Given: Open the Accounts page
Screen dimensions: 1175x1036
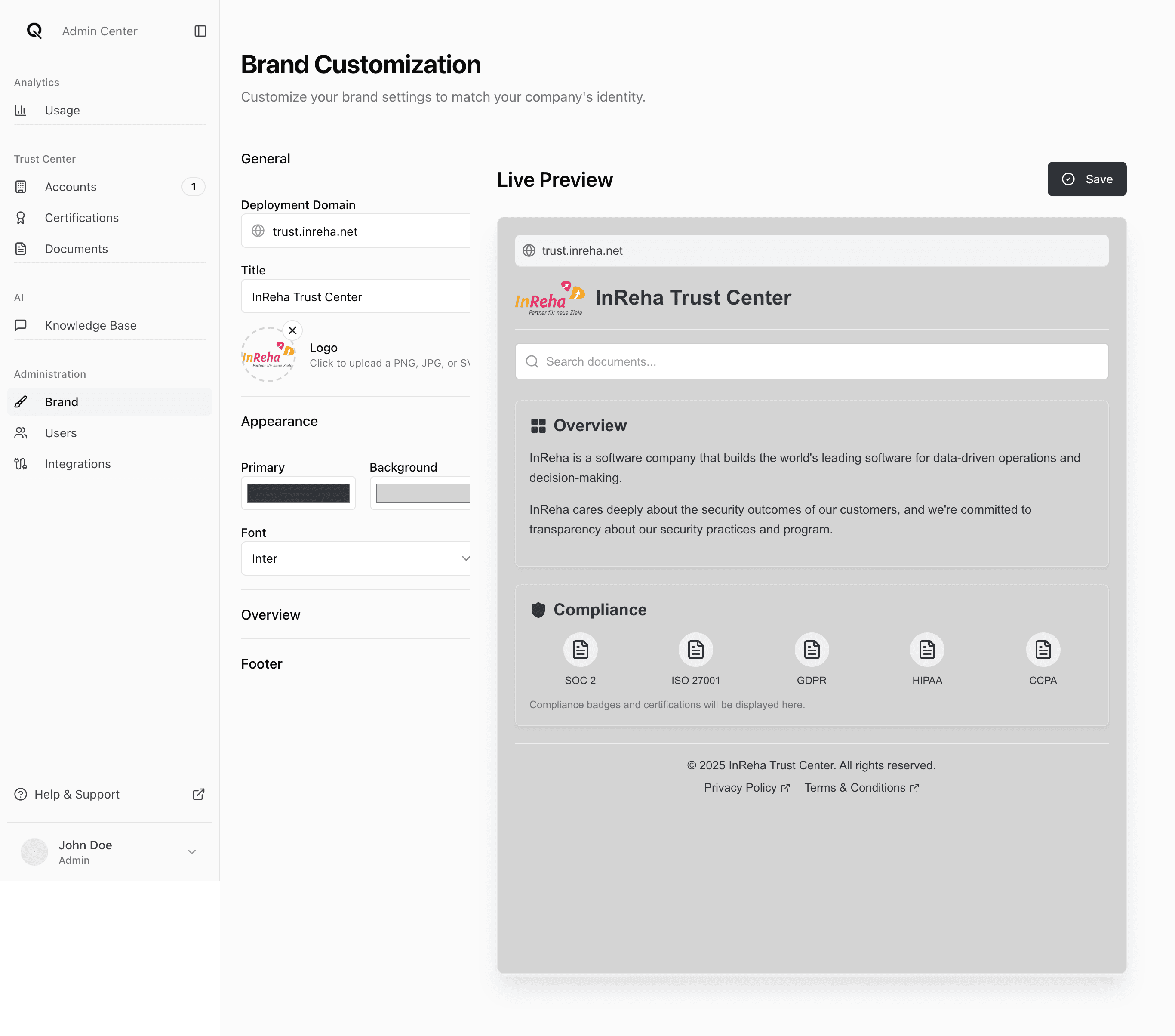Looking at the screenshot, I should coord(110,186).
